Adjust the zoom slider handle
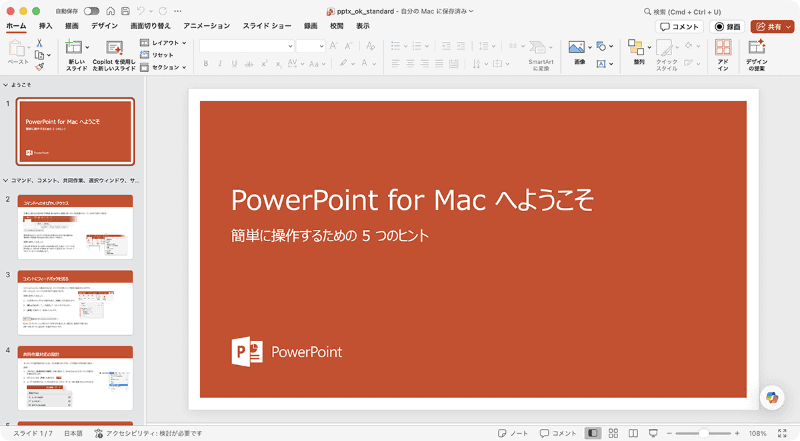800x441 pixels. pyautogui.click(x=704, y=433)
